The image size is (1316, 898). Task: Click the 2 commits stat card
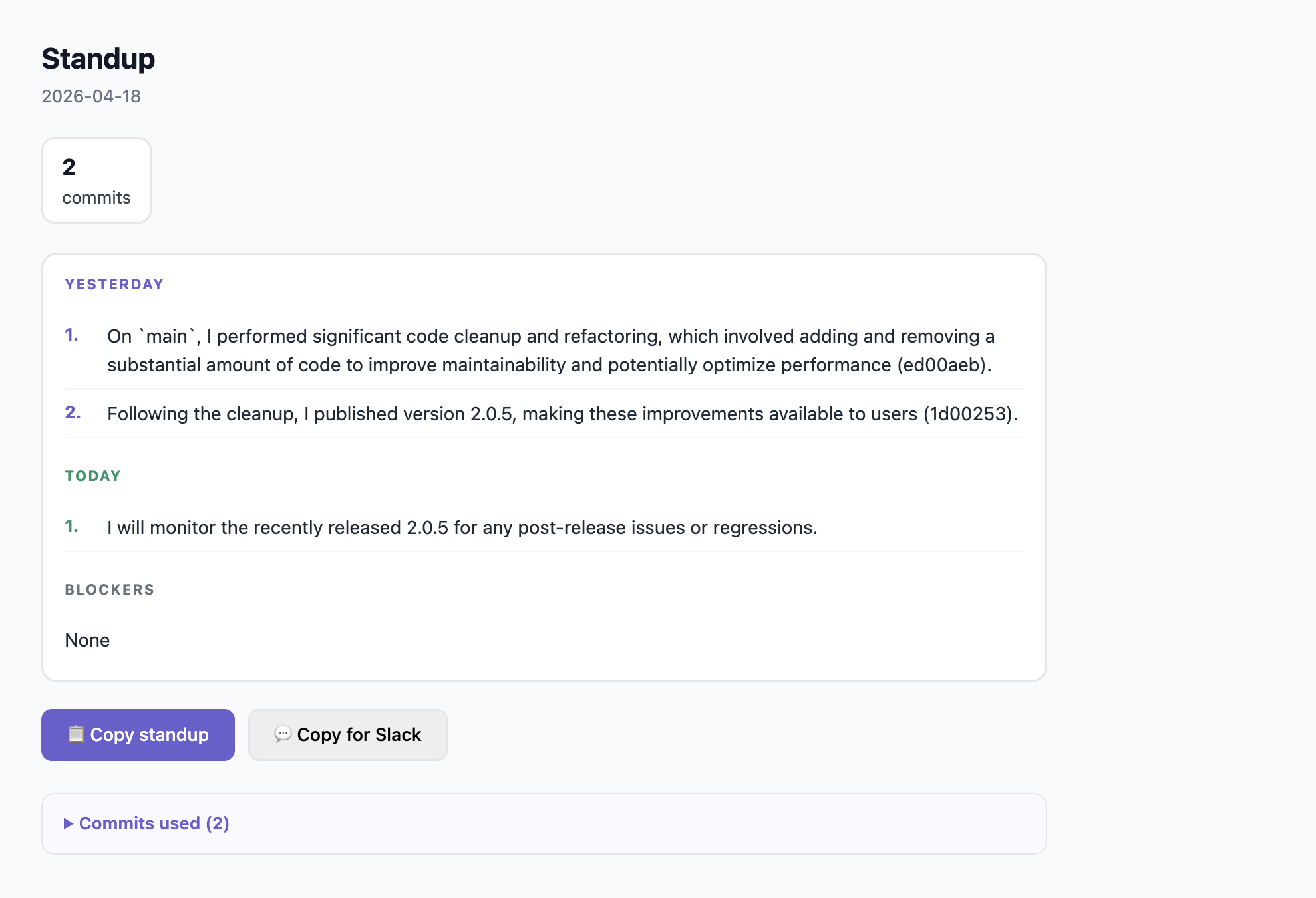tap(96, 180)
